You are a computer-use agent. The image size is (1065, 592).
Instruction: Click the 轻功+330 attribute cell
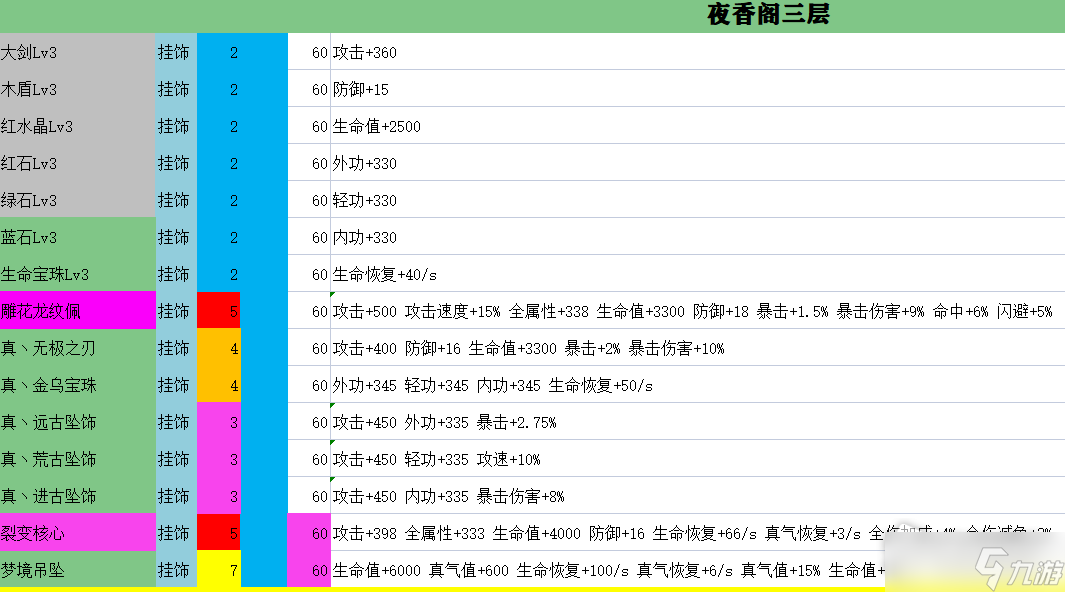(x=698, y=200)
